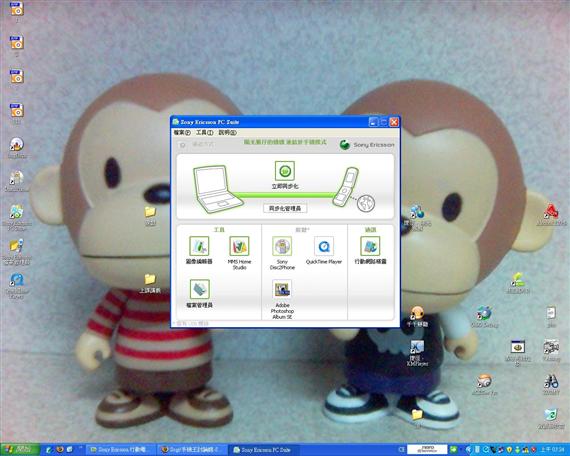The width and height of the screenshot is (570, 456).
Task: Select the KMPlayer desktop shortcut
Action: (417, 353)
